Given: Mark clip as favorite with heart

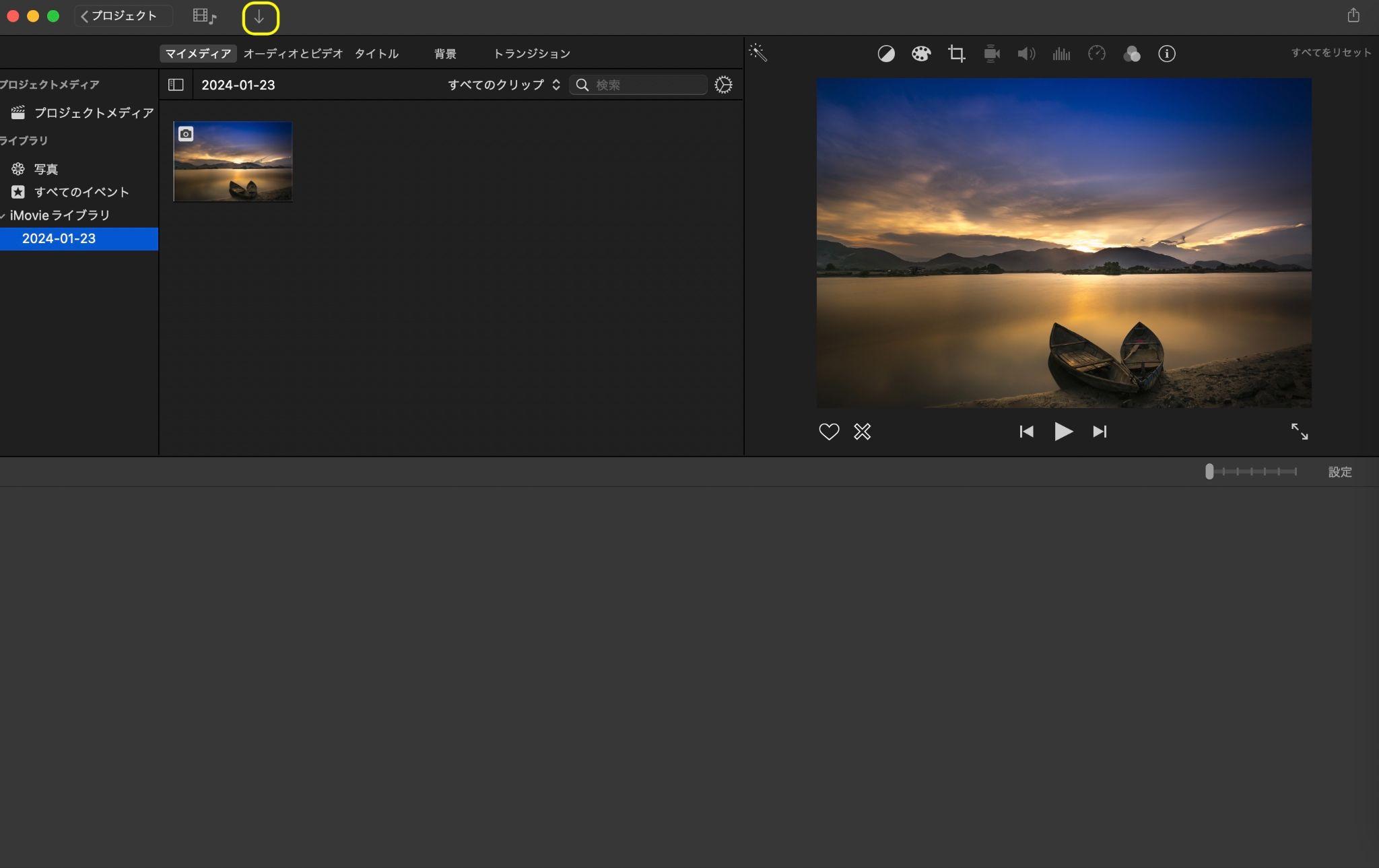Looking at the screenshot, I should coord(829,432).
